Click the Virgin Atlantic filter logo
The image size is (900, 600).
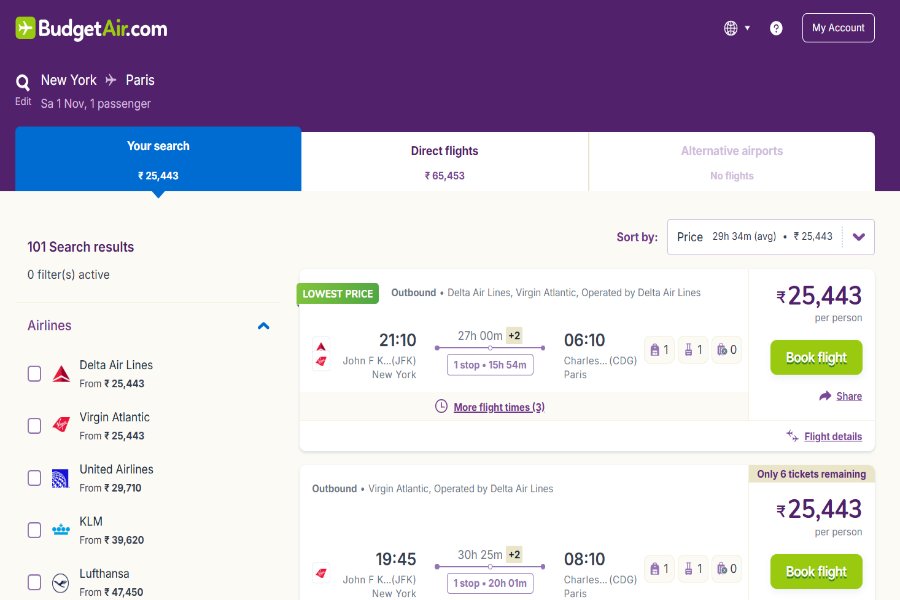[61, 425]
